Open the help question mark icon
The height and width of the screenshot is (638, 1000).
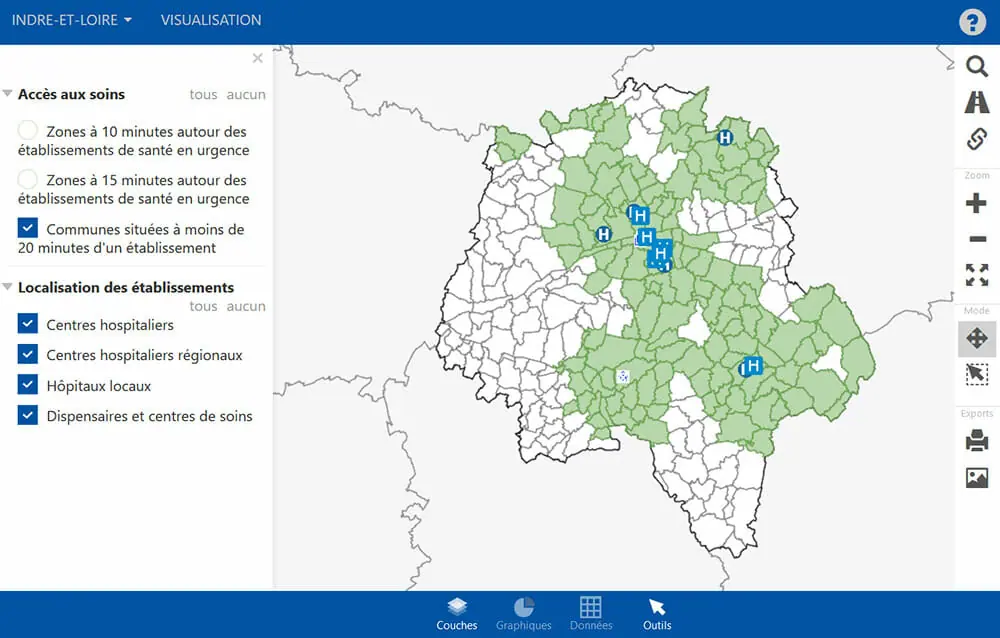point(972,22)
